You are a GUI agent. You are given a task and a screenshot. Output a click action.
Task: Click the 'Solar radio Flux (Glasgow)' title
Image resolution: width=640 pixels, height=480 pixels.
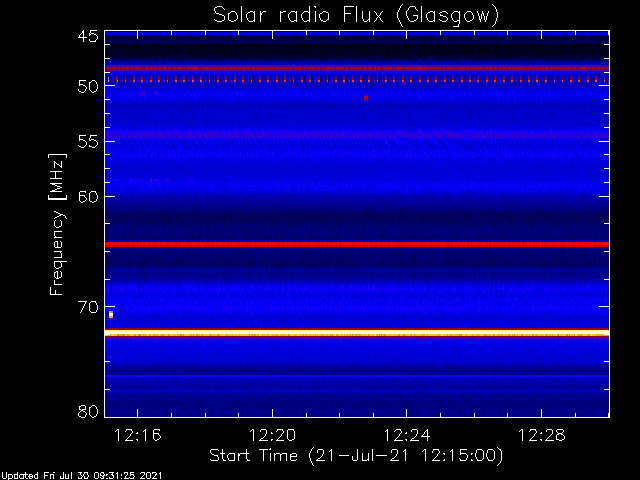(x=356, y=16)
